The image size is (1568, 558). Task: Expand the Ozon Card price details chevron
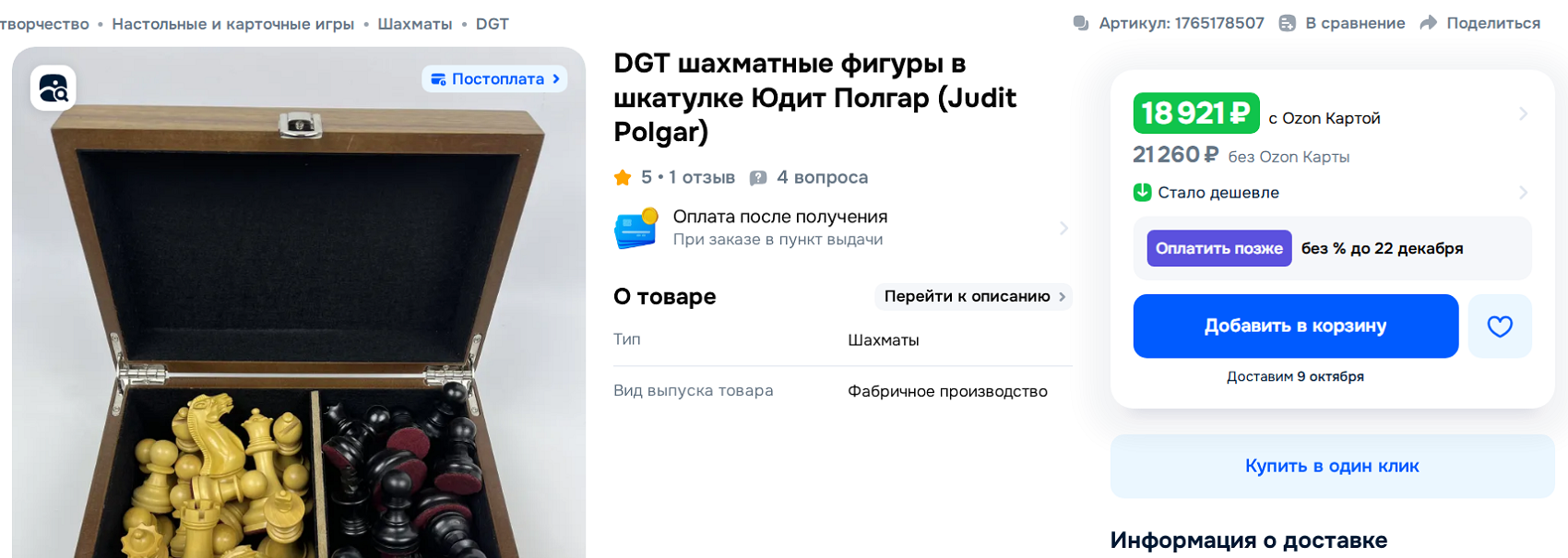point(1523,113)
